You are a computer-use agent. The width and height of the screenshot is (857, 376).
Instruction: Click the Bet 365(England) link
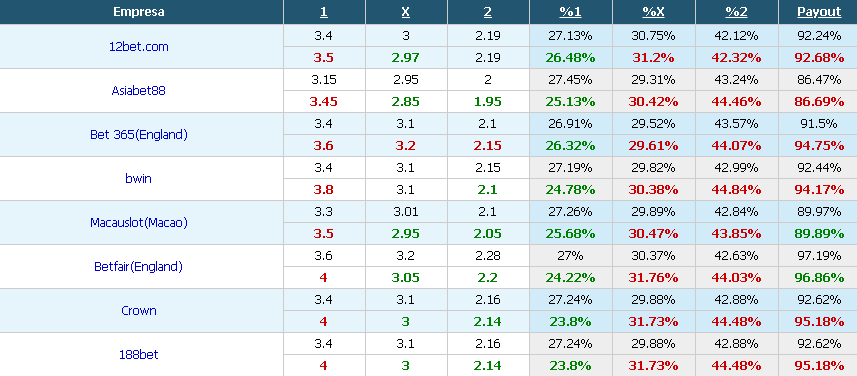point(139,134)
